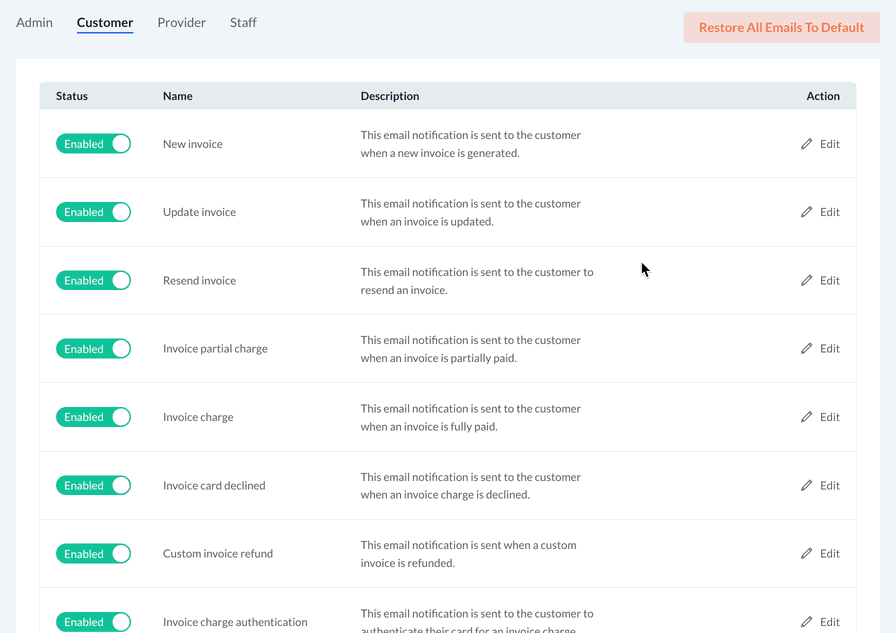The image size is (896, 633).
Task: Click the pencil icon for Custom invoice refund
Action: pyautogui.click(x=806, y=554)
